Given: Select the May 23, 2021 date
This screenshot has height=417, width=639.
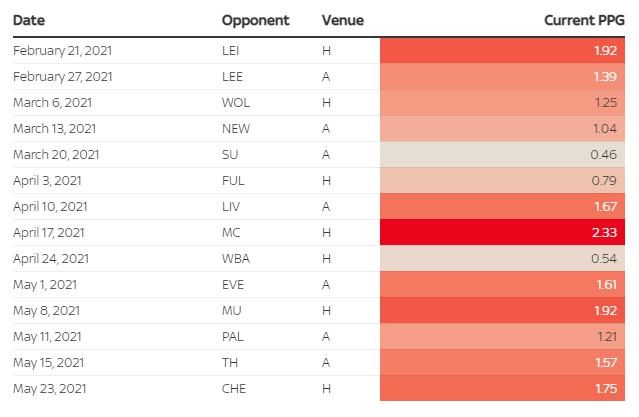Looking at the screenshot, I should pos(52,388).
